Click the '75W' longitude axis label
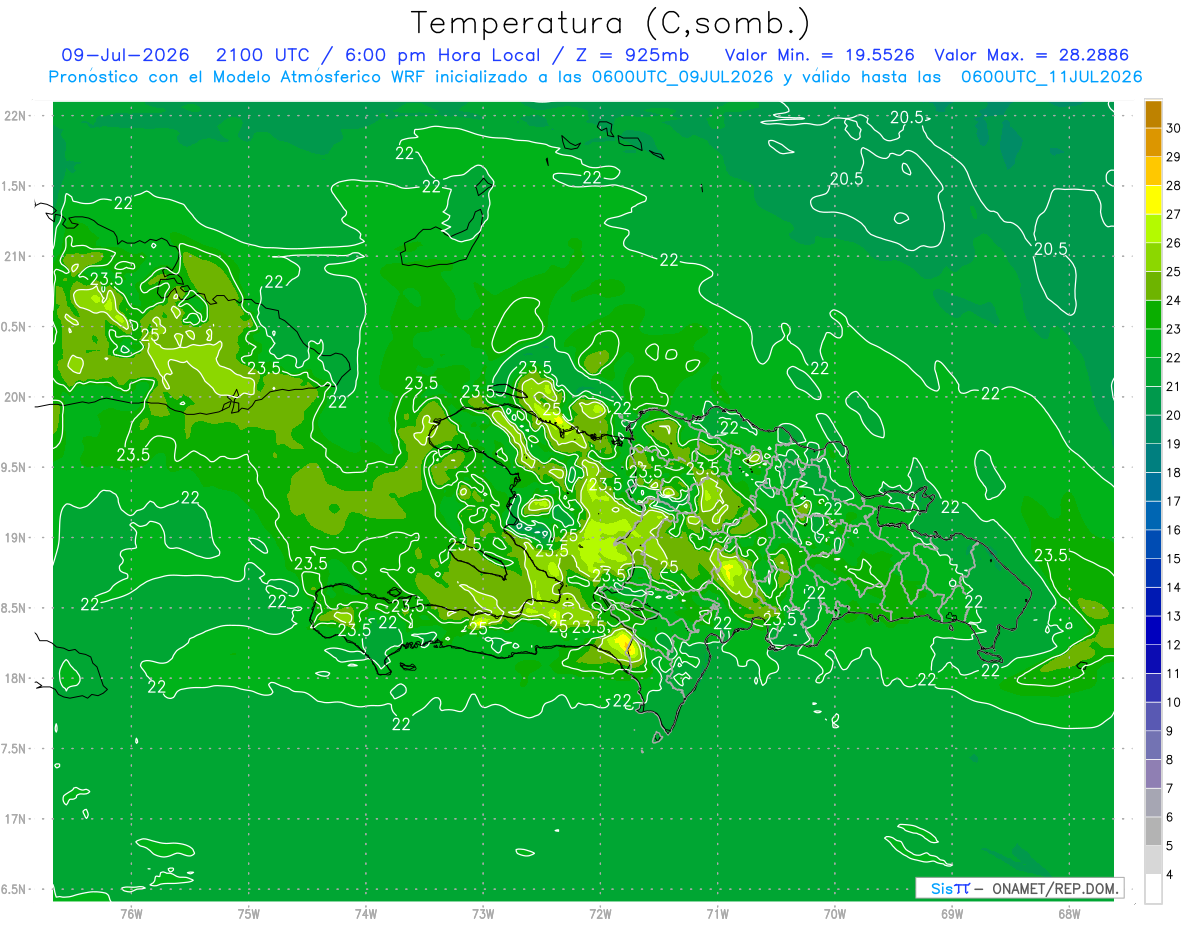The height and width of the screenshot is (927, 1200). pos(248,914)
